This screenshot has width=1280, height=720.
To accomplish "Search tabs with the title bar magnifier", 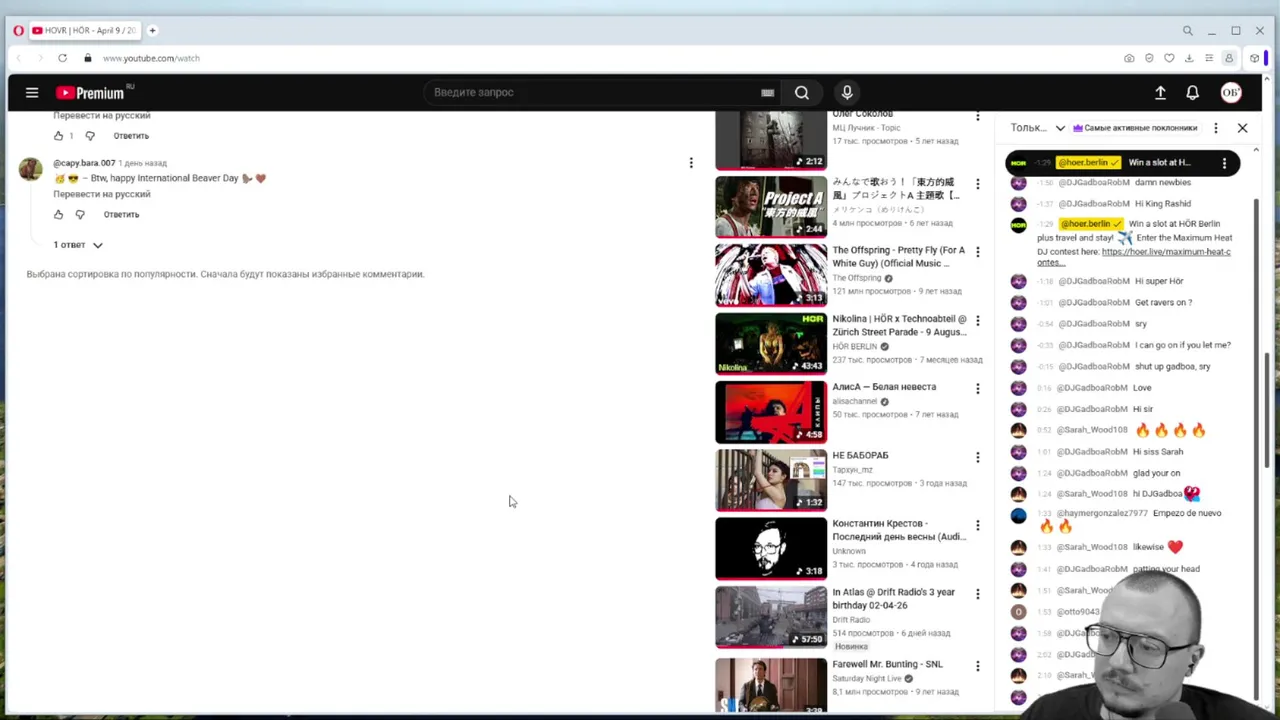I will click(1187, 31).
